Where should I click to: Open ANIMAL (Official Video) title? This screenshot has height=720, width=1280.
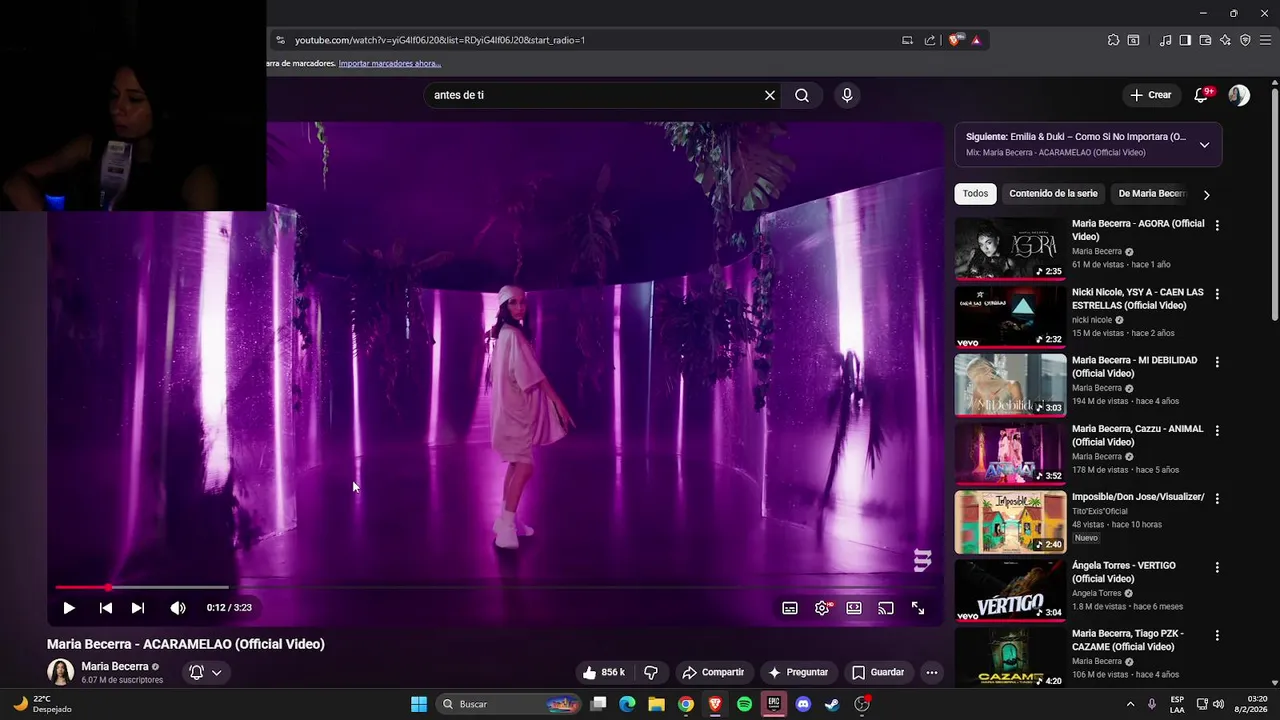pos(1138,435)
